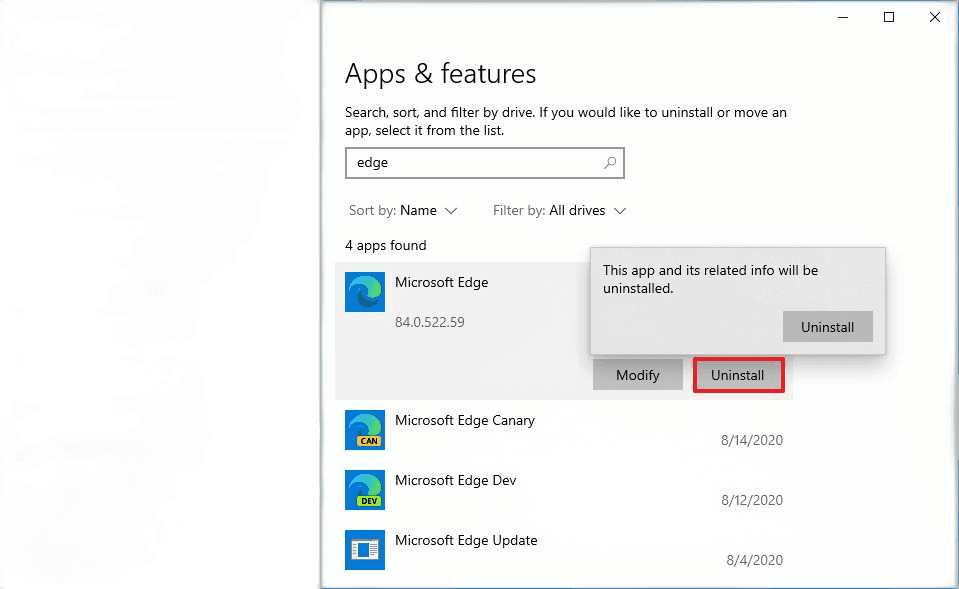Click the Microsoft Edge app icon
Image resolution: width=959 pixels, height=589 pixels.
(x=365, y=292)
